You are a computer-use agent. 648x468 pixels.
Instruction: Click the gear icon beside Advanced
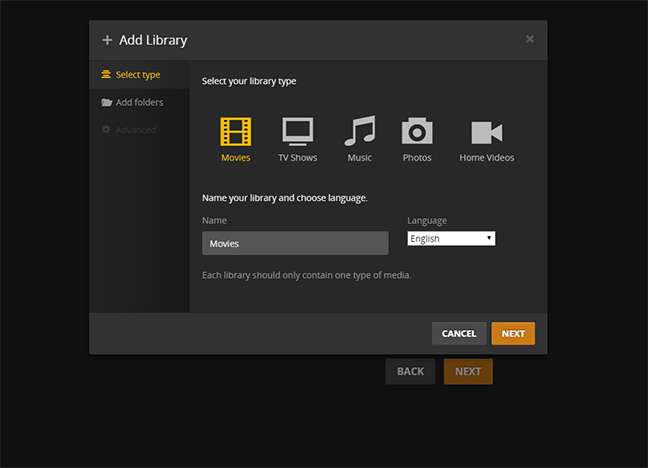(107, 130)
